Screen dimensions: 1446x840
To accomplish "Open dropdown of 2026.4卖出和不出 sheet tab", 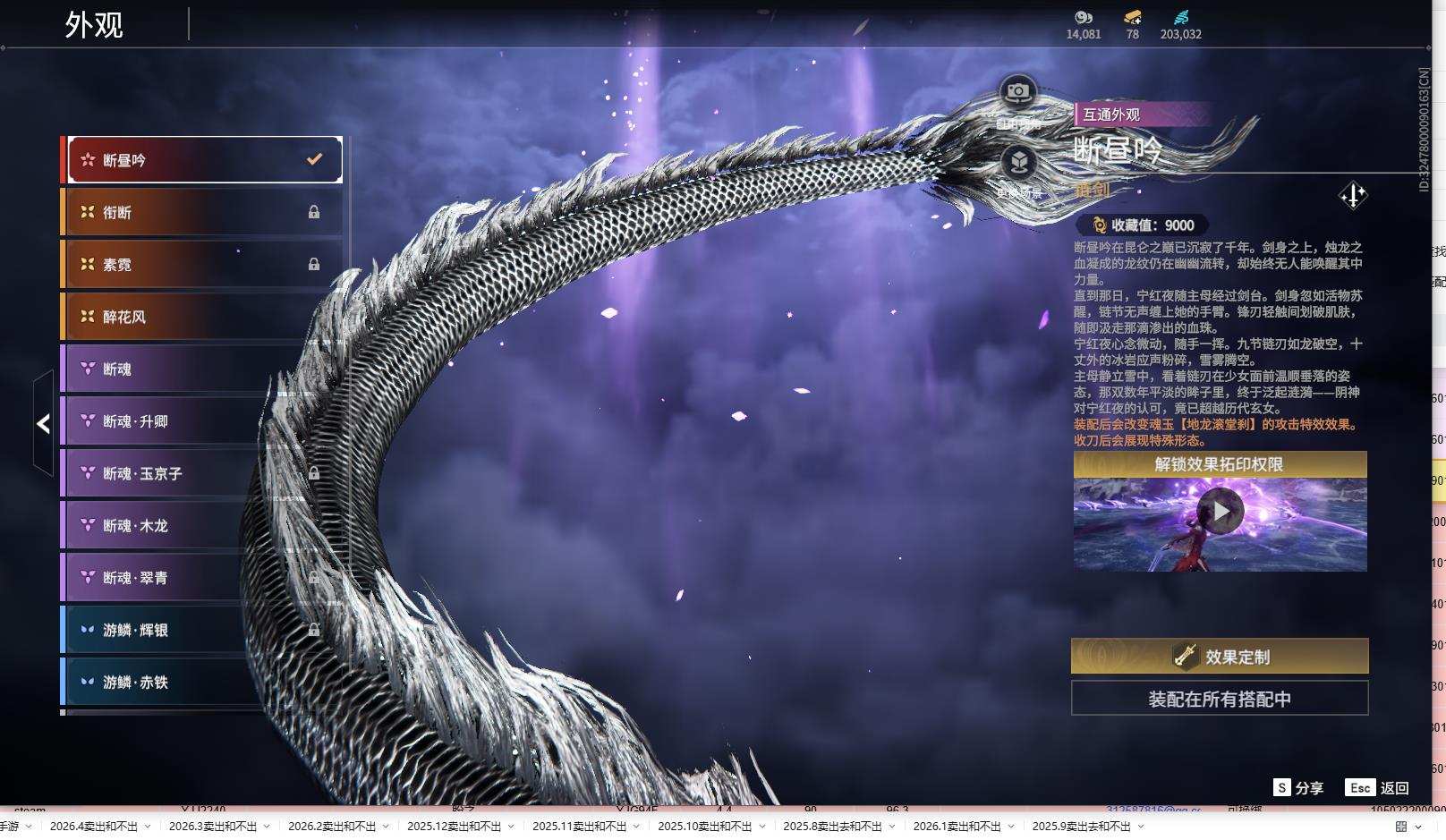I will click(x=148, y=827).
